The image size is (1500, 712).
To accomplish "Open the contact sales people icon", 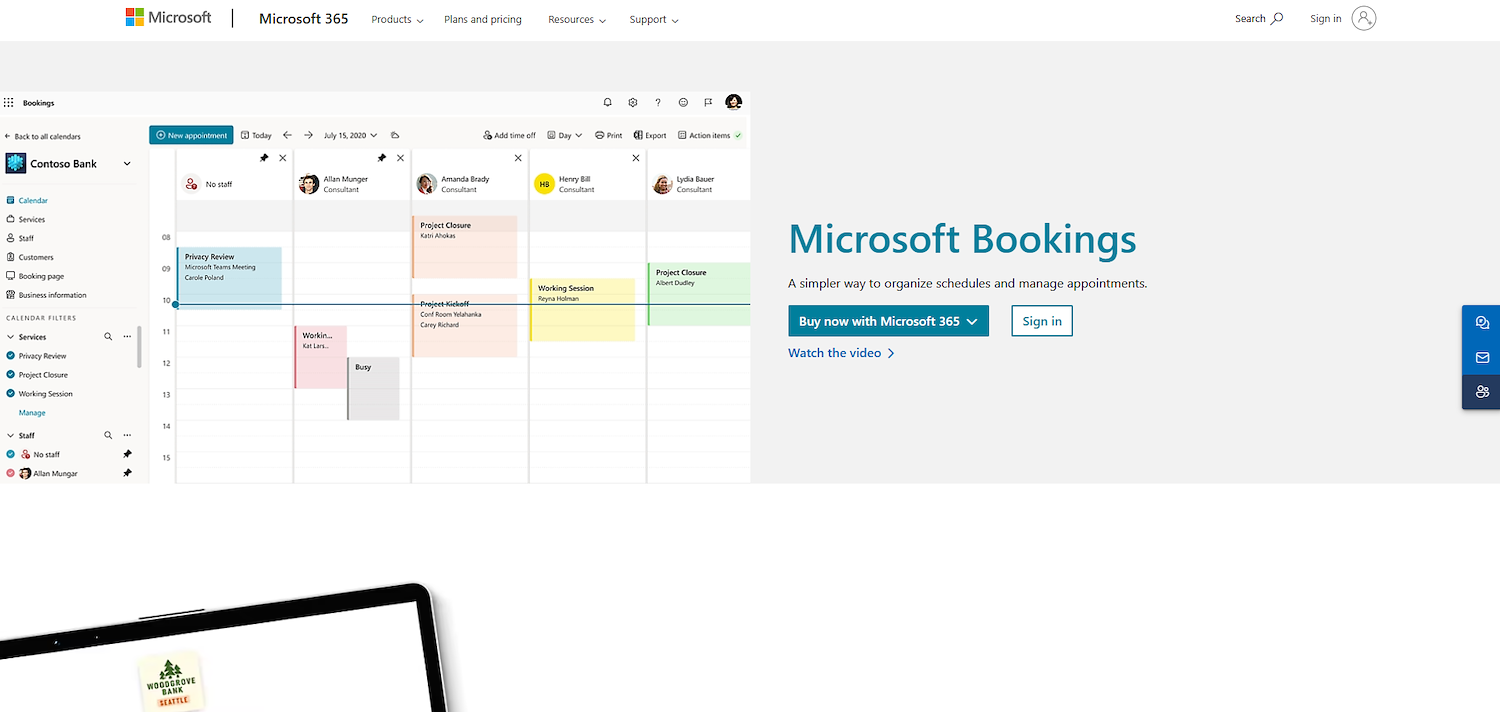I will click(1482, 391).
